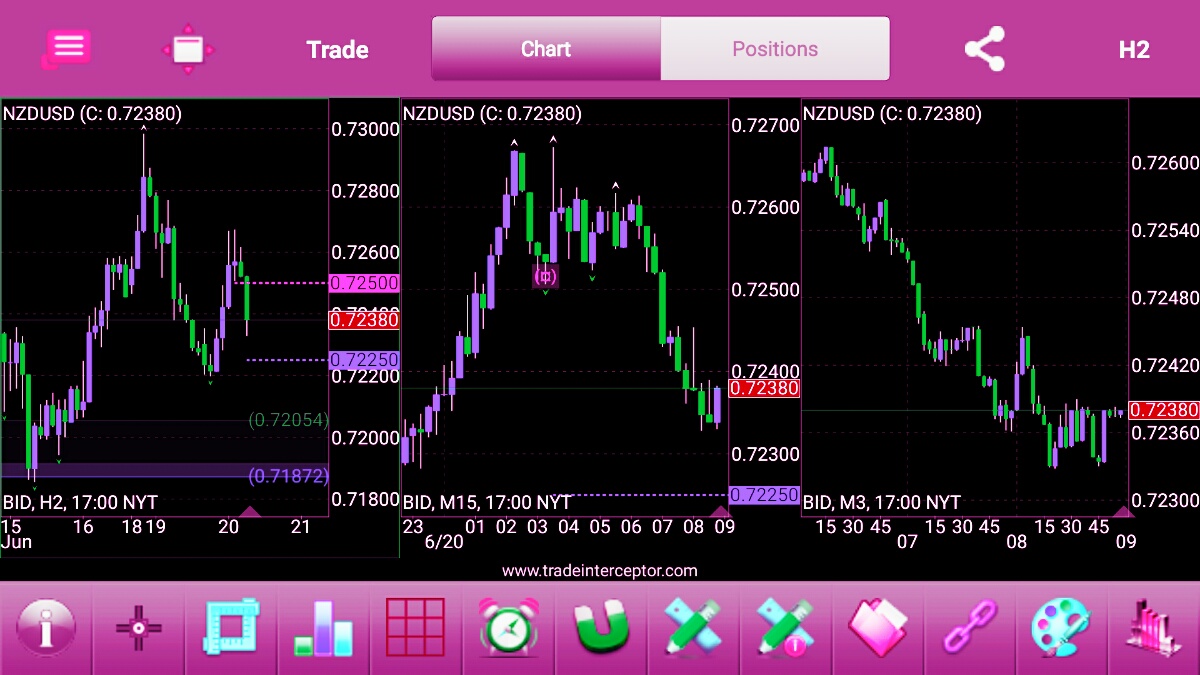This screenshot has height=675, width=1200.
Task: Select the (0.71872) support level label
Action: 288,476
